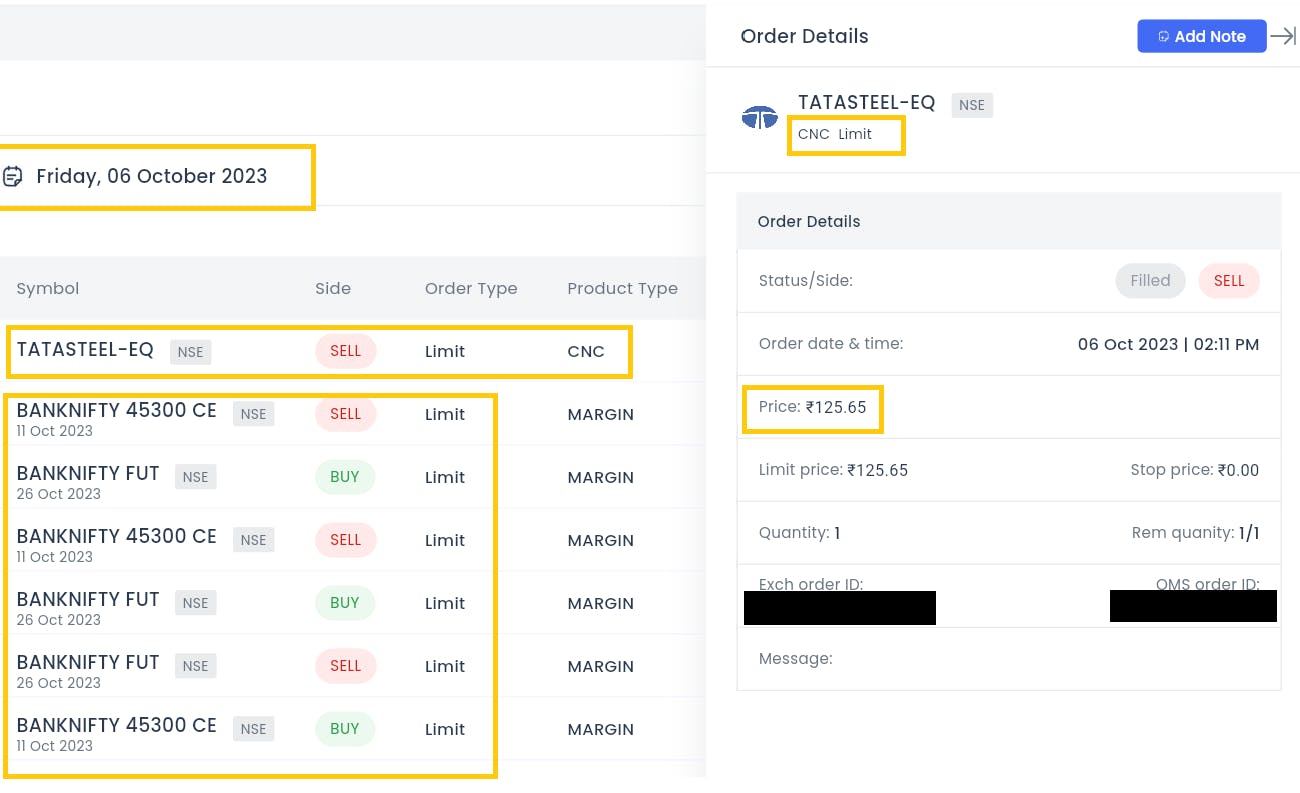Click the SELL badge in Order Details panel
The height and width of the screenshot is (793, 1300).
pos(1229,281)
